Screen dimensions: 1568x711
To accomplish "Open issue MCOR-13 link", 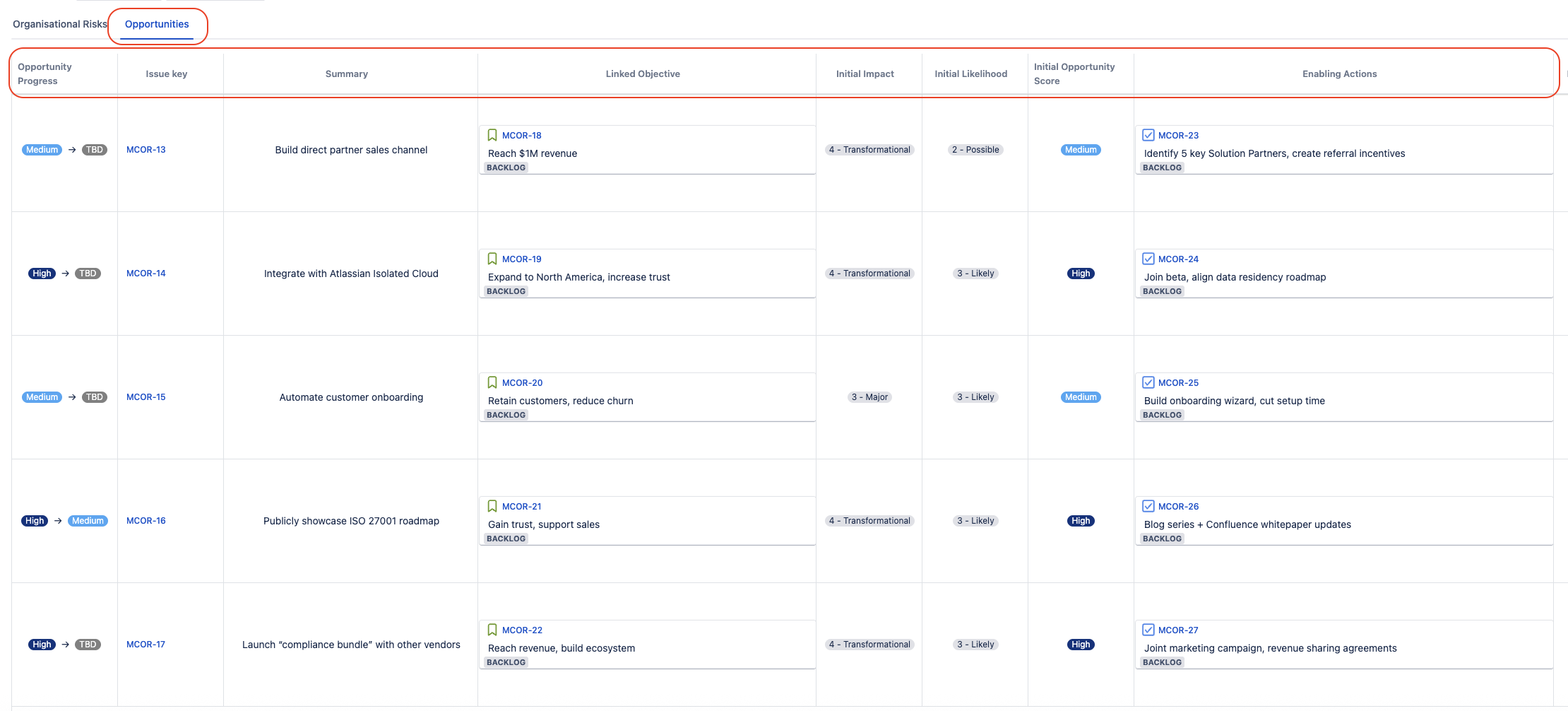I will 146,150.
